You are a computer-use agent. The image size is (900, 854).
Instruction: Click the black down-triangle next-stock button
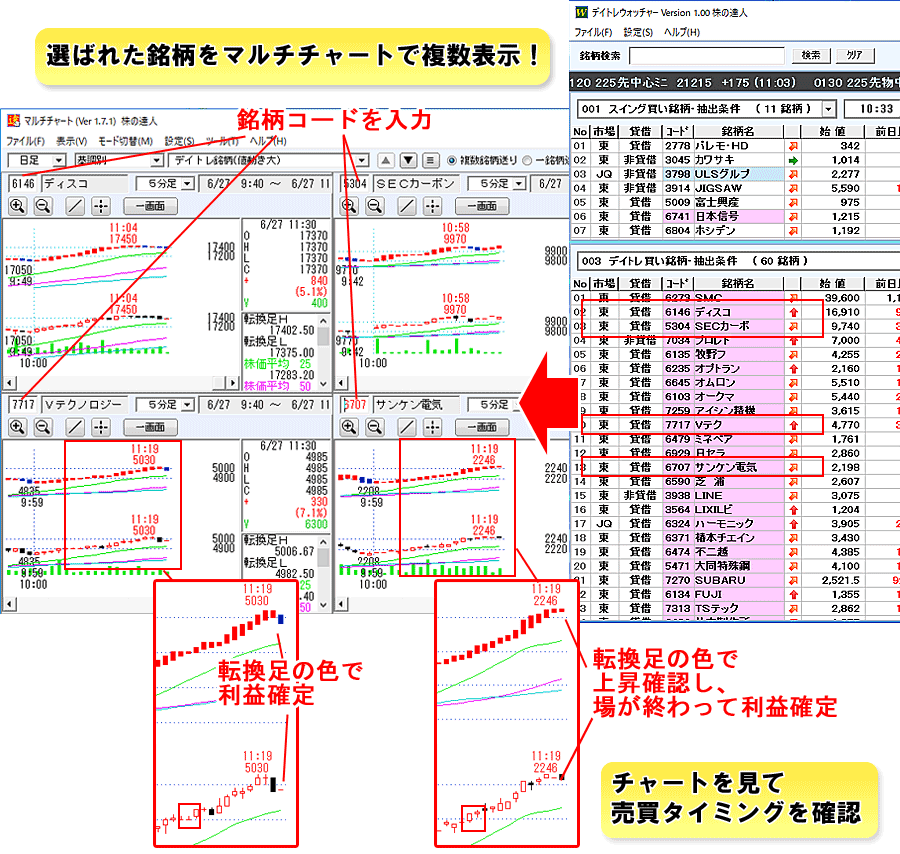tap(408, 160)
